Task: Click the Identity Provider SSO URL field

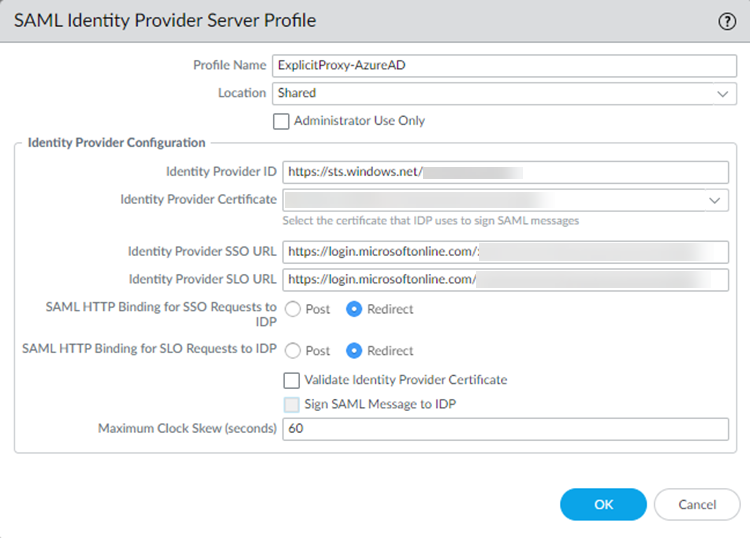Action: click(x=505, y=251)
